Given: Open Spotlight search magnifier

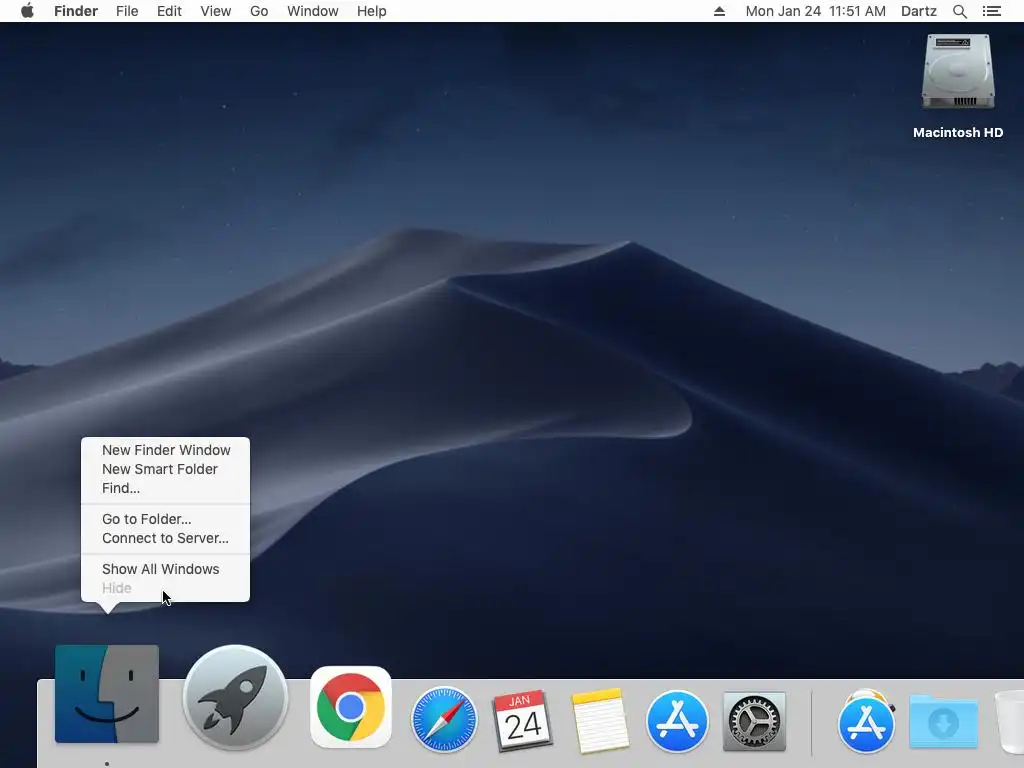Looking at the screenshot, I should 959,11.
